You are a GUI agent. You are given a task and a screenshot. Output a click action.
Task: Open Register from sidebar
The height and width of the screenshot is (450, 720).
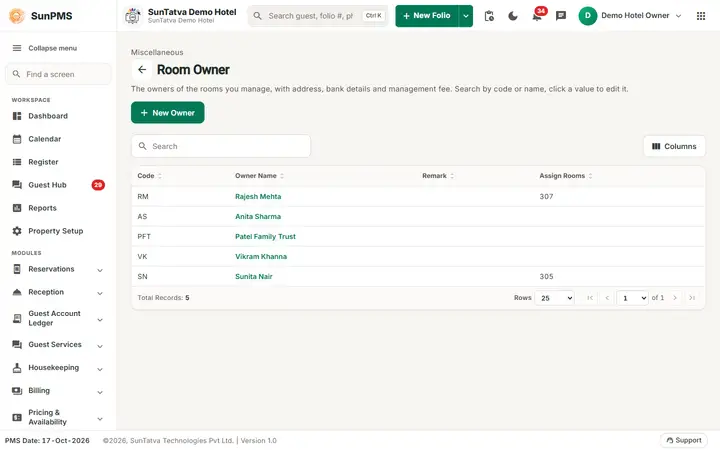[58, 162]
